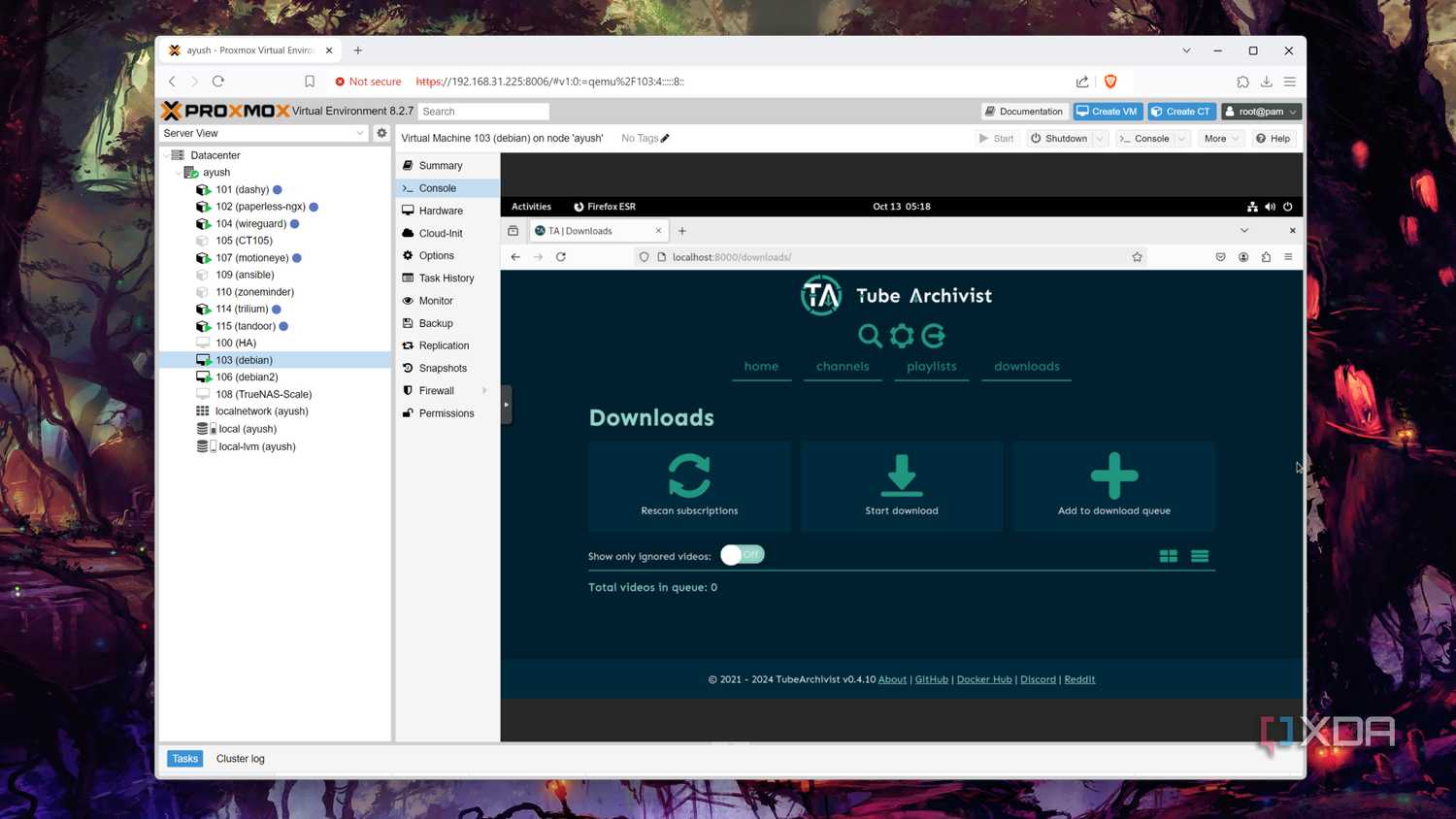This screenshot has width=1456, height=819.
Task: Open Tube Archivist settings gear icon
Action: (x=902, y=336)
